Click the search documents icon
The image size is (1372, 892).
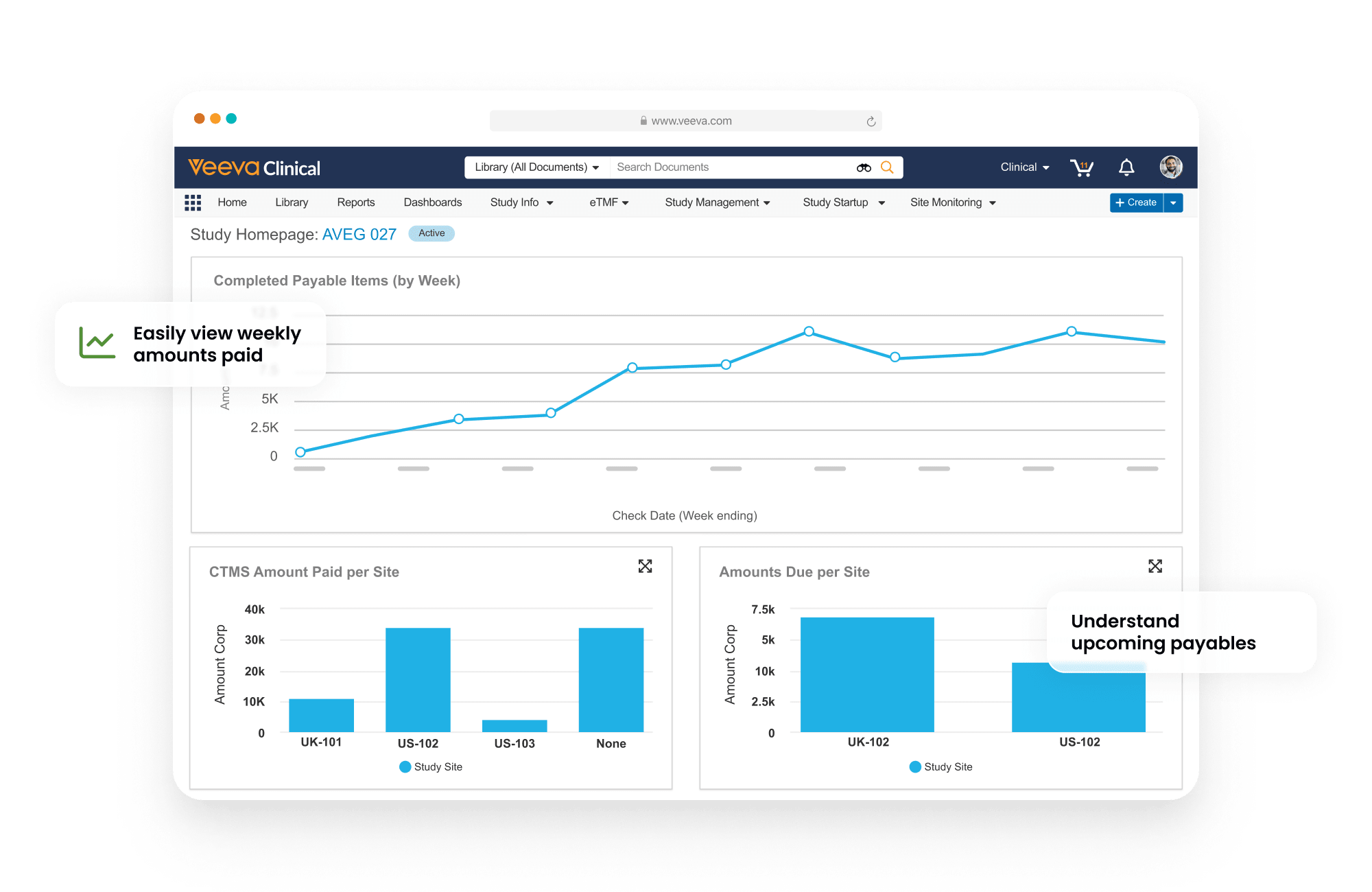tap(888, 168)
